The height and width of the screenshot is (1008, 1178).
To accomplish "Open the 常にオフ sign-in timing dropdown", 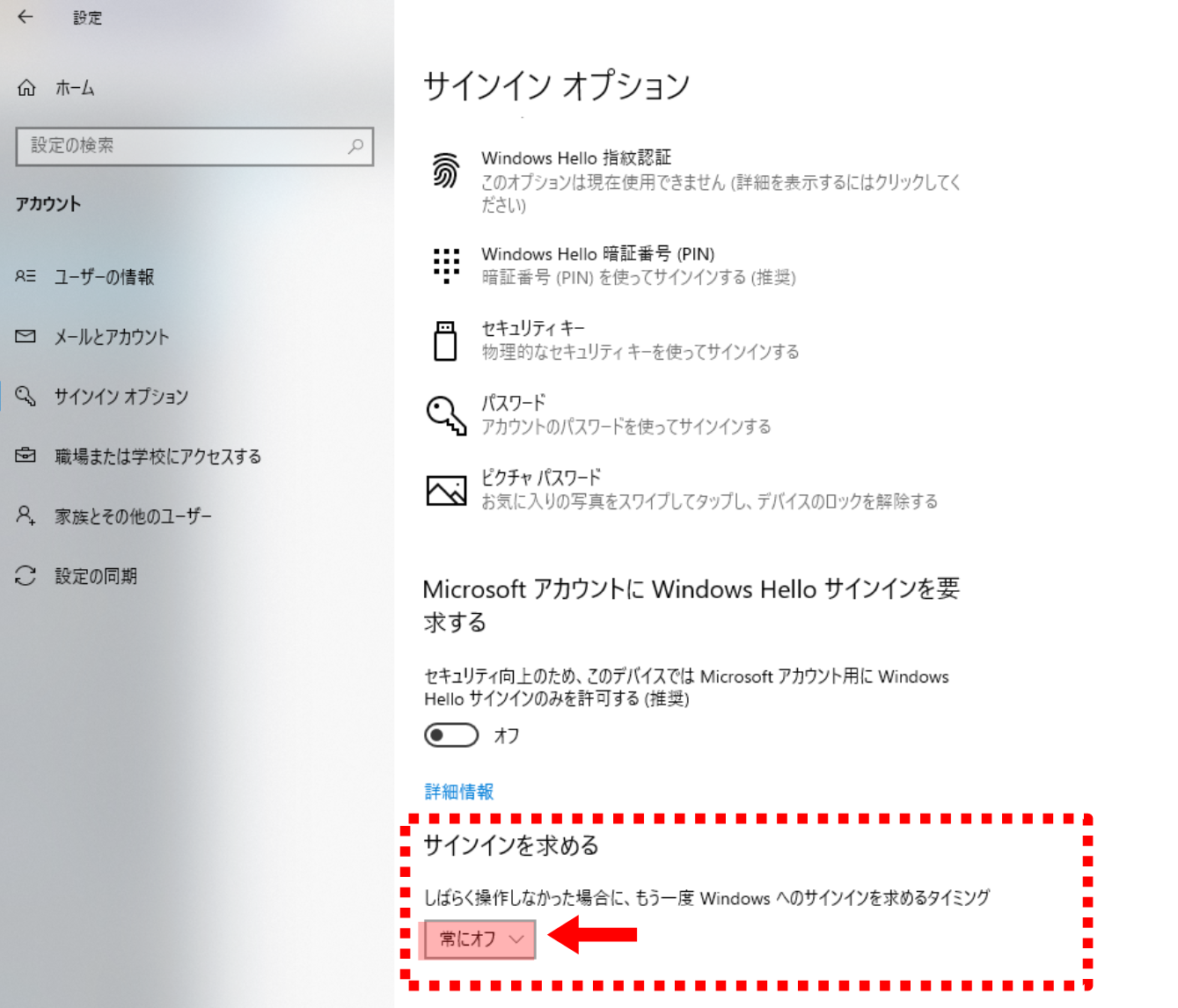I will click(479, 939).
